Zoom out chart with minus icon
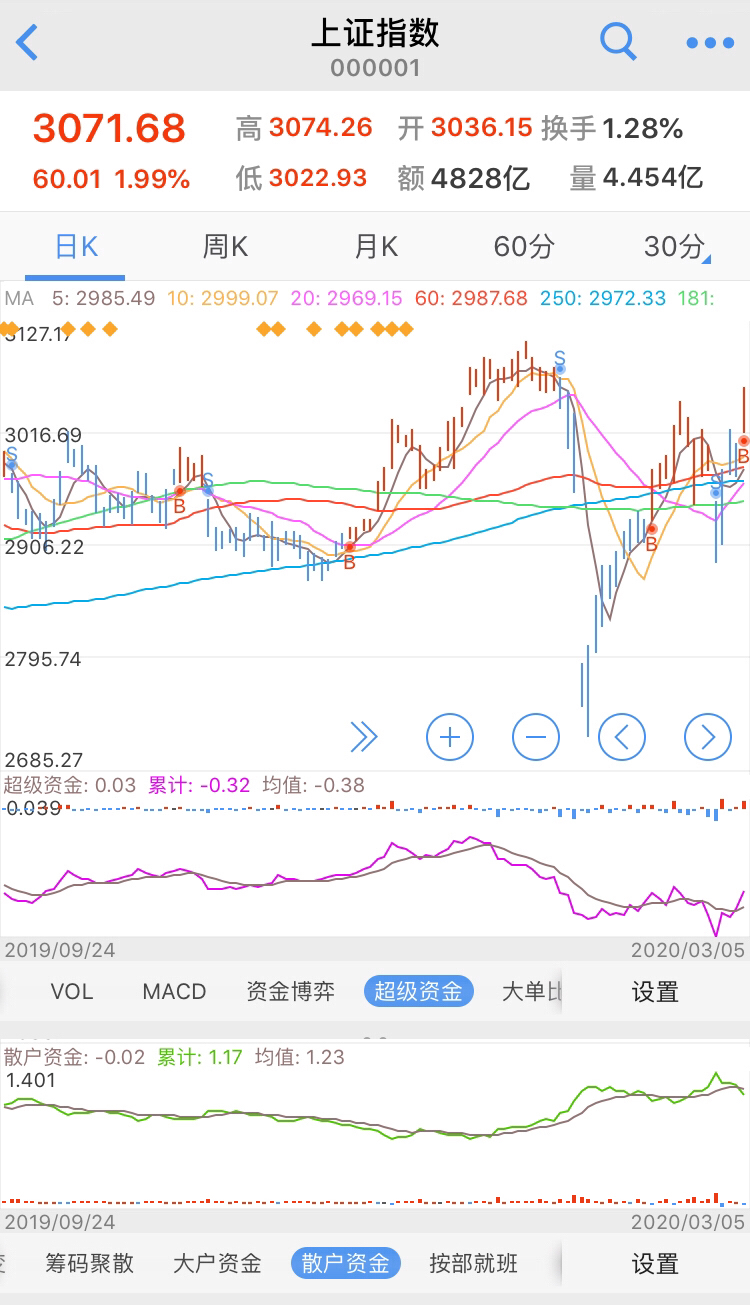This screenshot has height=1305, width=750. 535,738
